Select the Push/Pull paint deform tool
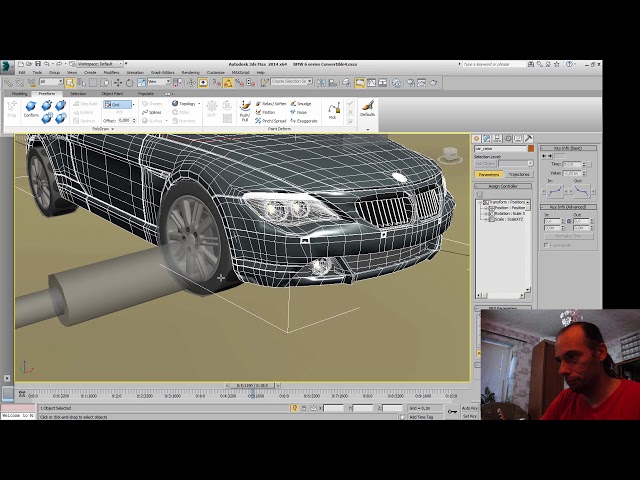Image resolution: width=640 pixels, height=480 pixels. 244,110
